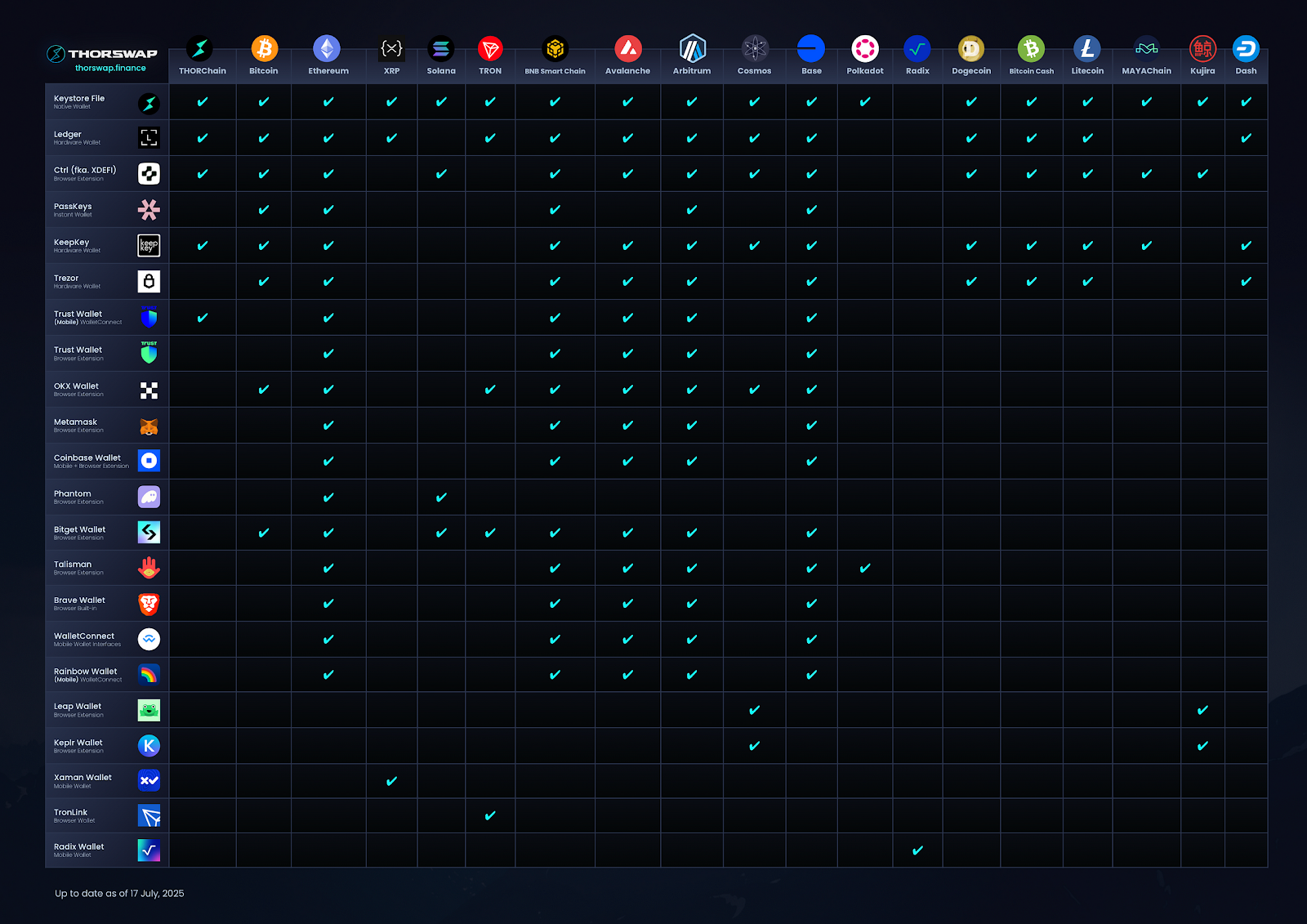The image size is (1307, 924).
Task: Click the "Keystore File" wallet name
Action: [79, 98]
